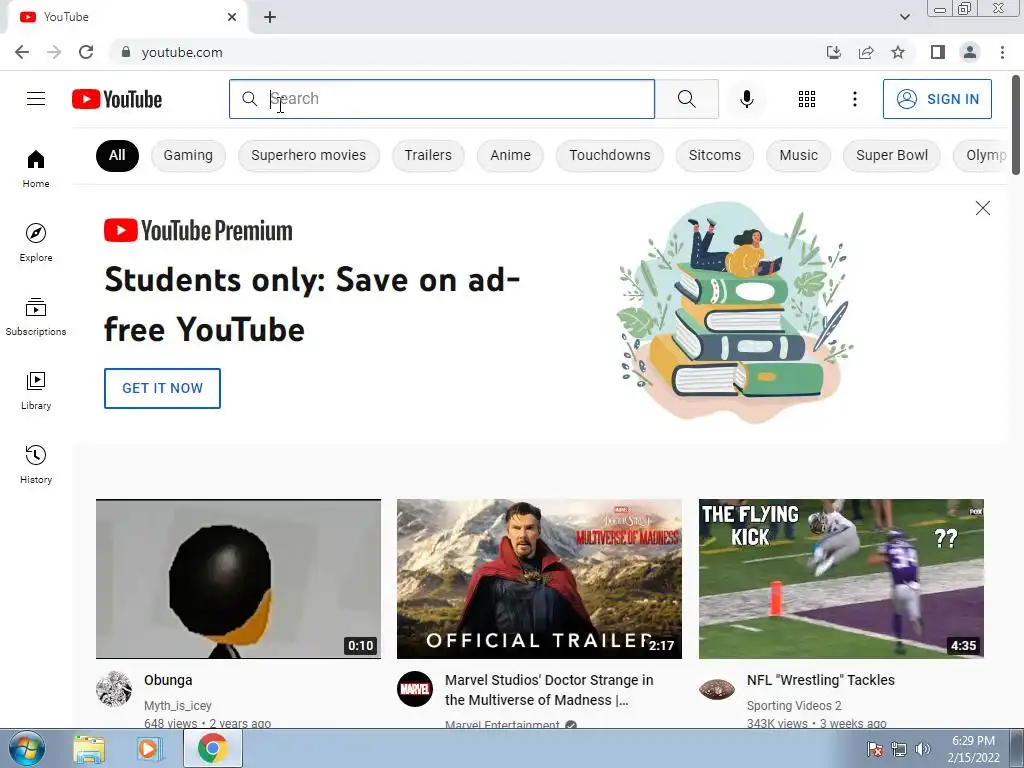
Task: Click the Myth_is_icey channel avatar
Action: [x=114, y=689]
